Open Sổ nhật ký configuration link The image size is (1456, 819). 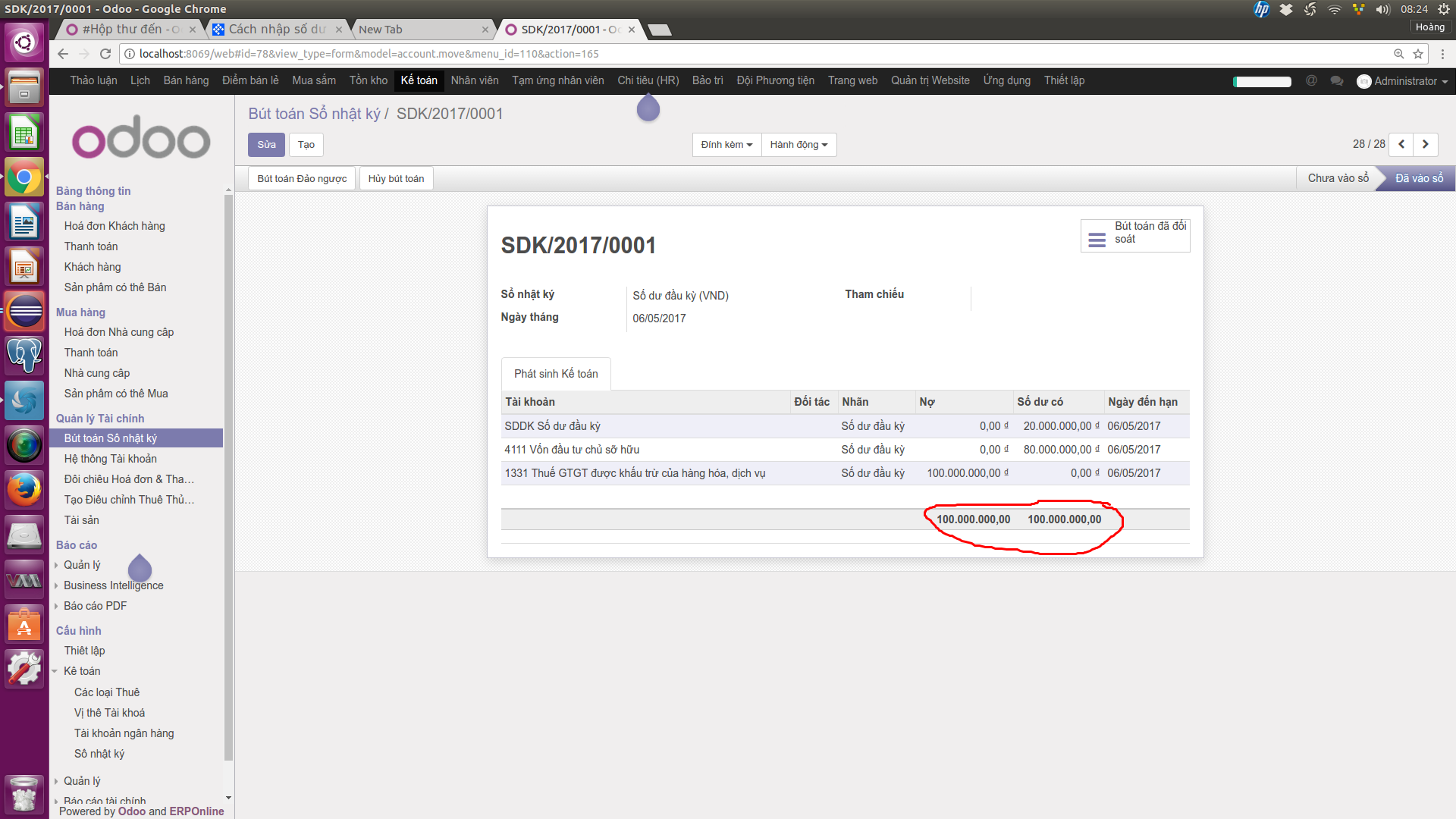pyautogui.click(x=99, y=754)
